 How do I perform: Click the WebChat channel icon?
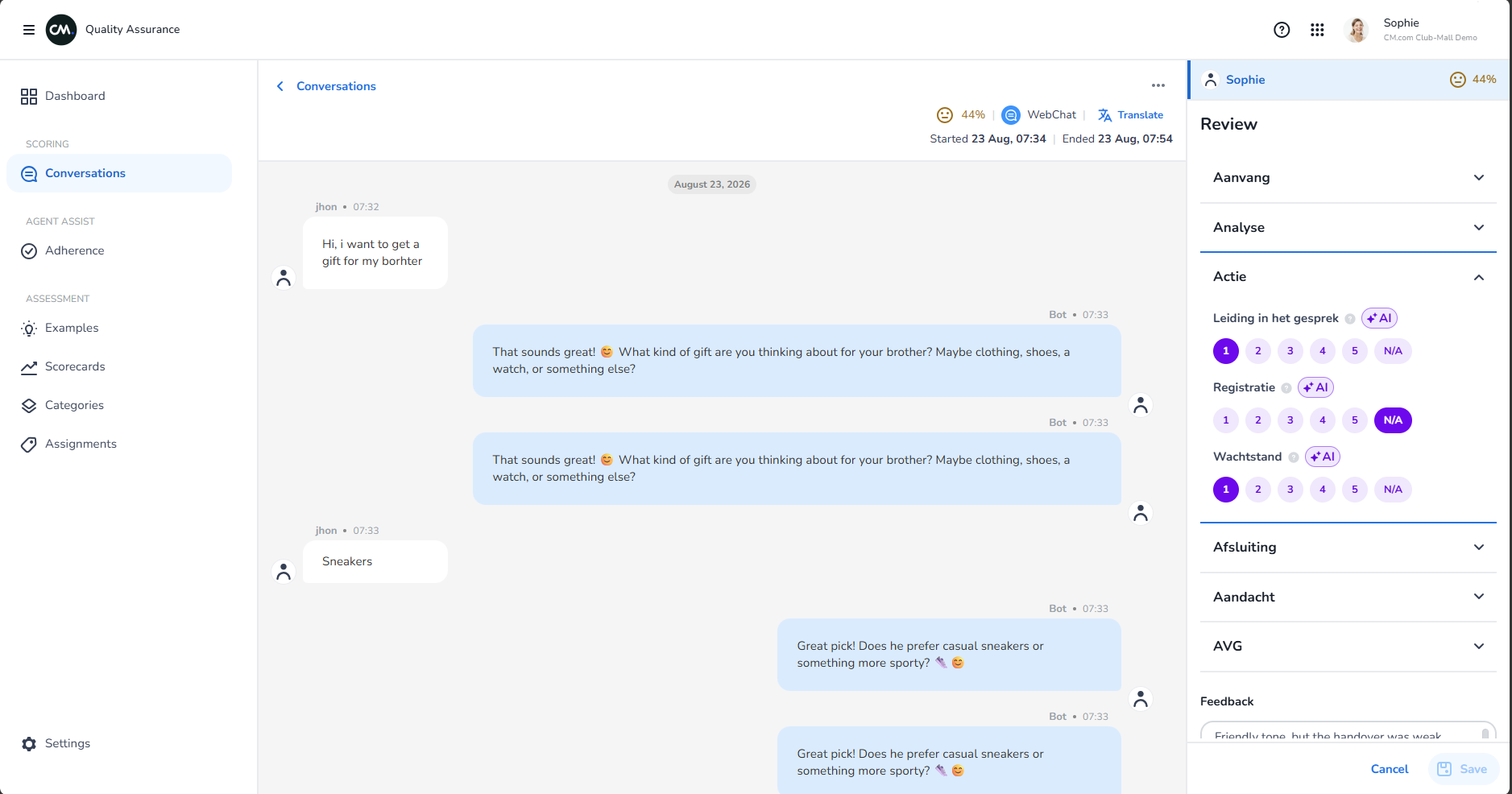pos(1011,115)
